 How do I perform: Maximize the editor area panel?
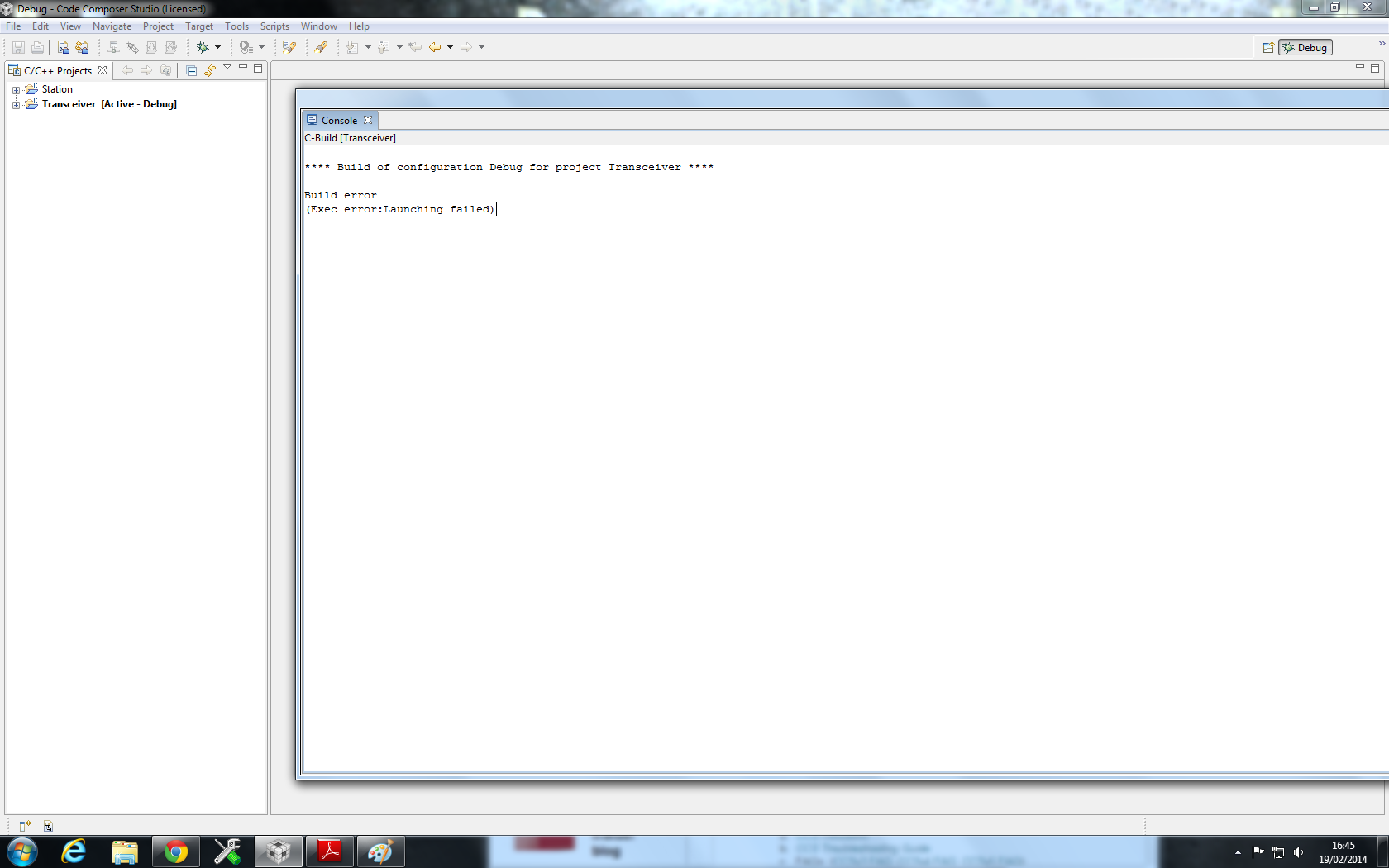click(x=1375, y=69)
